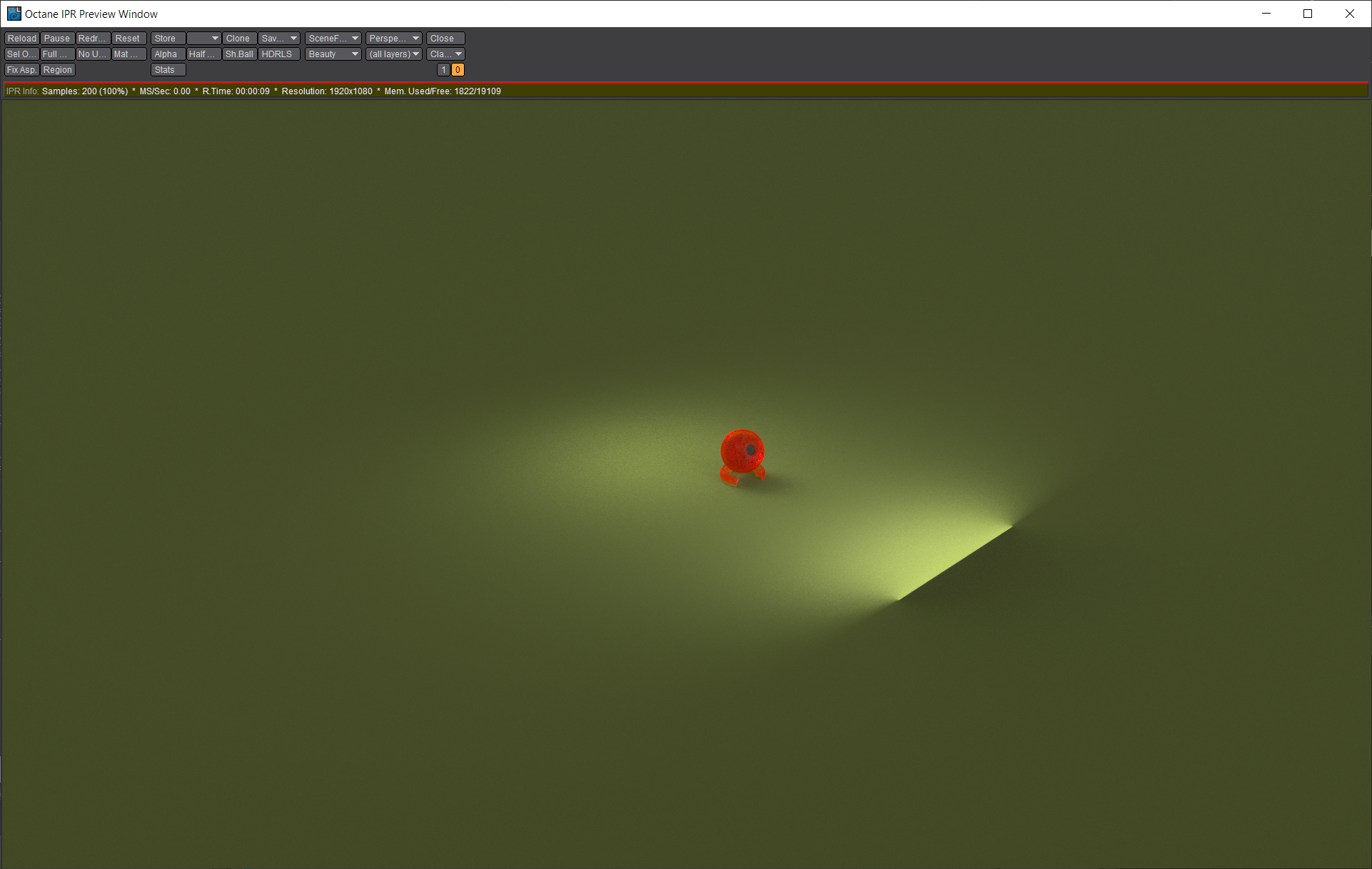Viewport: 1372px width, 869px height.
Task: Toggle Half resolution mode
Action: coord(203,54)
